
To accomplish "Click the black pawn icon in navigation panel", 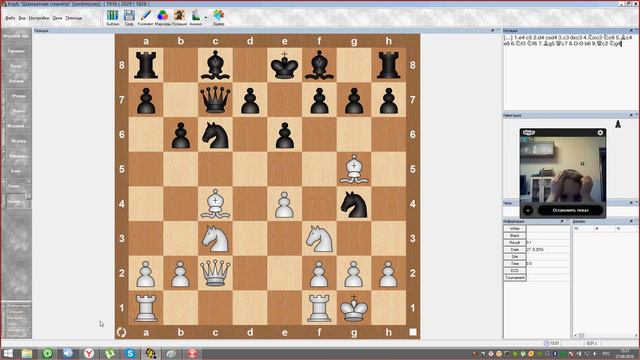I will click(x=618, y=124).
